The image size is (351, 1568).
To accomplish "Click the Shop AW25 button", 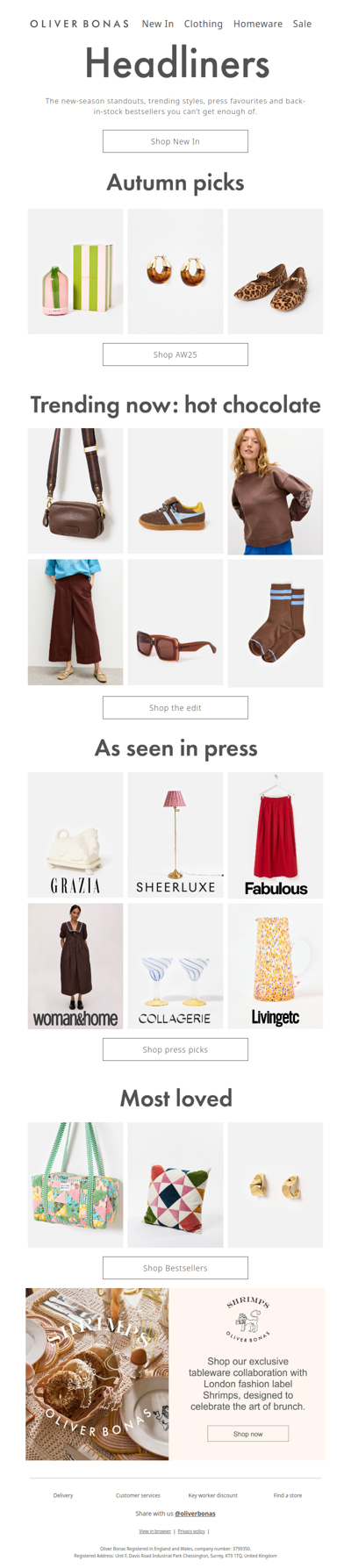I will 175,354.
